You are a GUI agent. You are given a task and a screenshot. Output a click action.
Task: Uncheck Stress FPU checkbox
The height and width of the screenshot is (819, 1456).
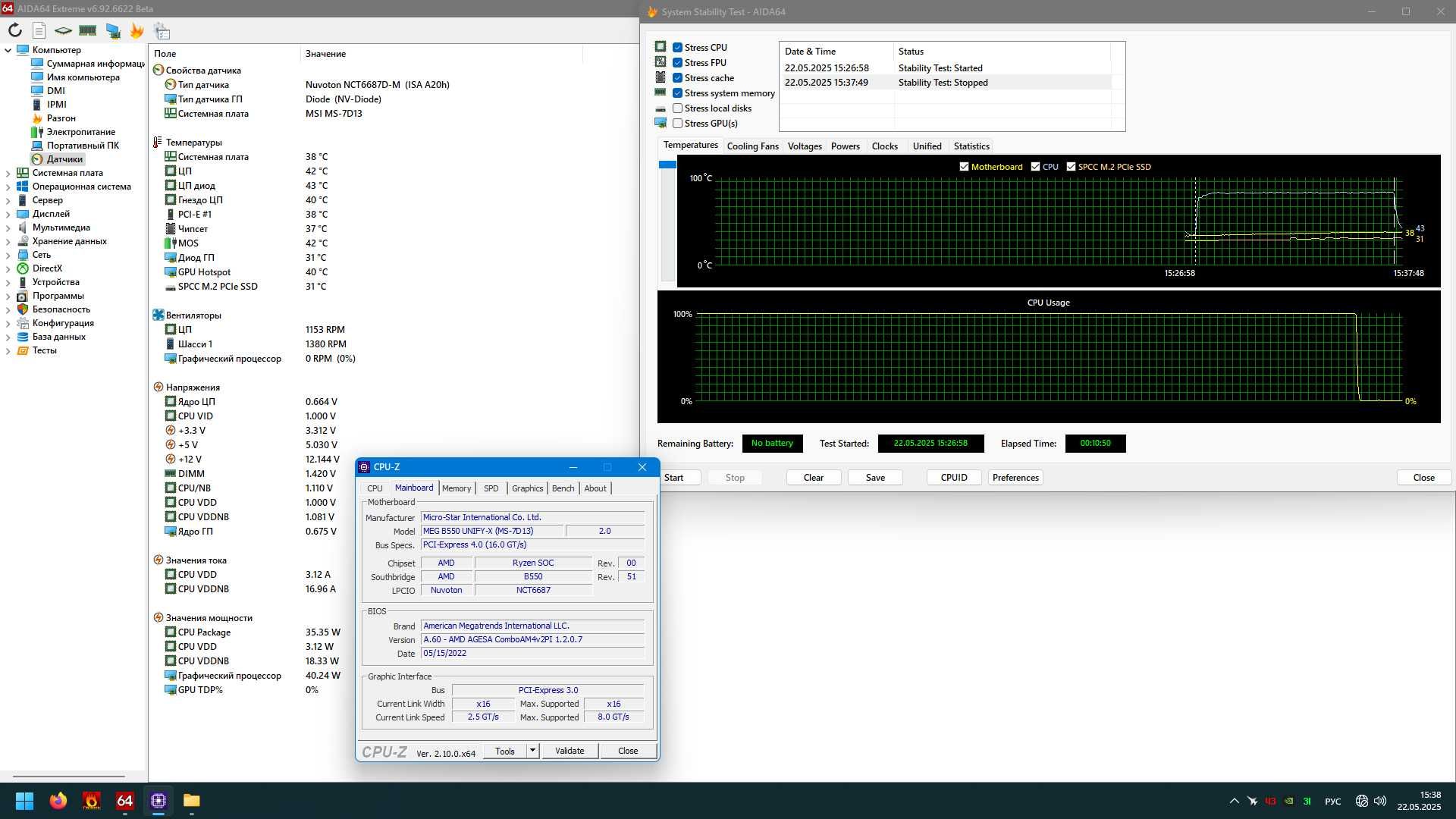[677, 63]
